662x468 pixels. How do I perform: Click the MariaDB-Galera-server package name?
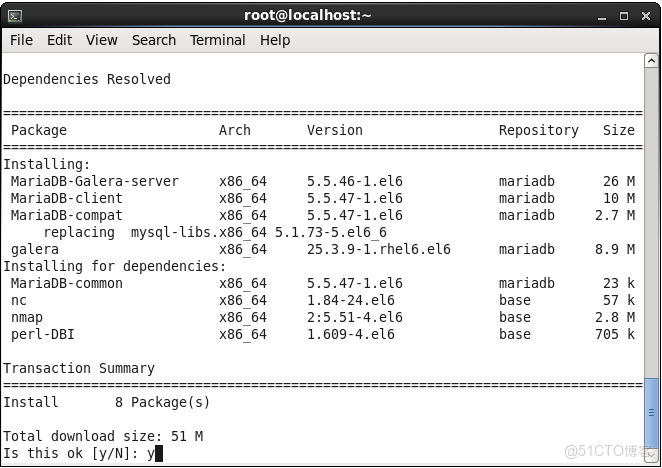click(95, 181)
